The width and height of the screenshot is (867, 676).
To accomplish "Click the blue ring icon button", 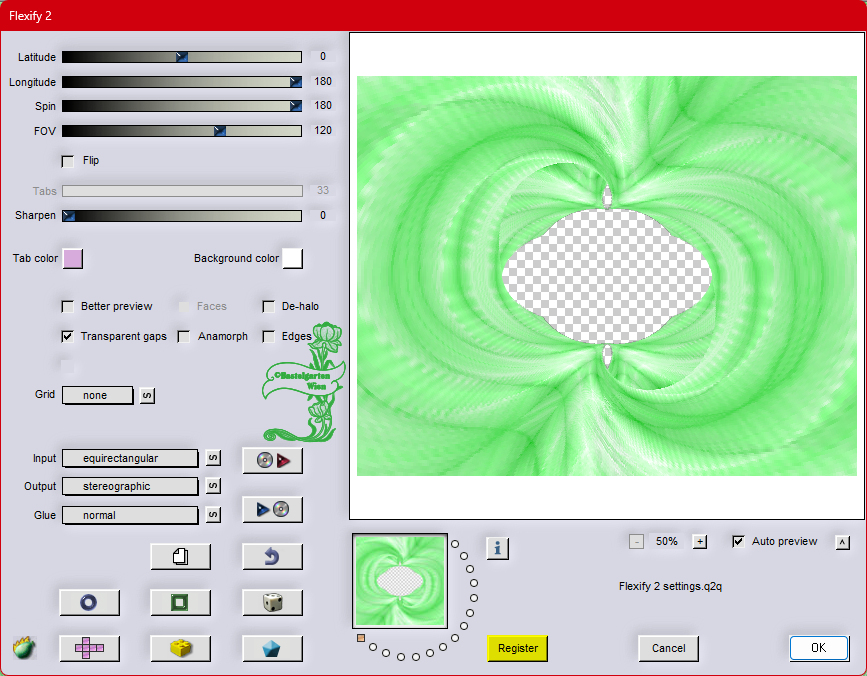I will pos(89,602).
